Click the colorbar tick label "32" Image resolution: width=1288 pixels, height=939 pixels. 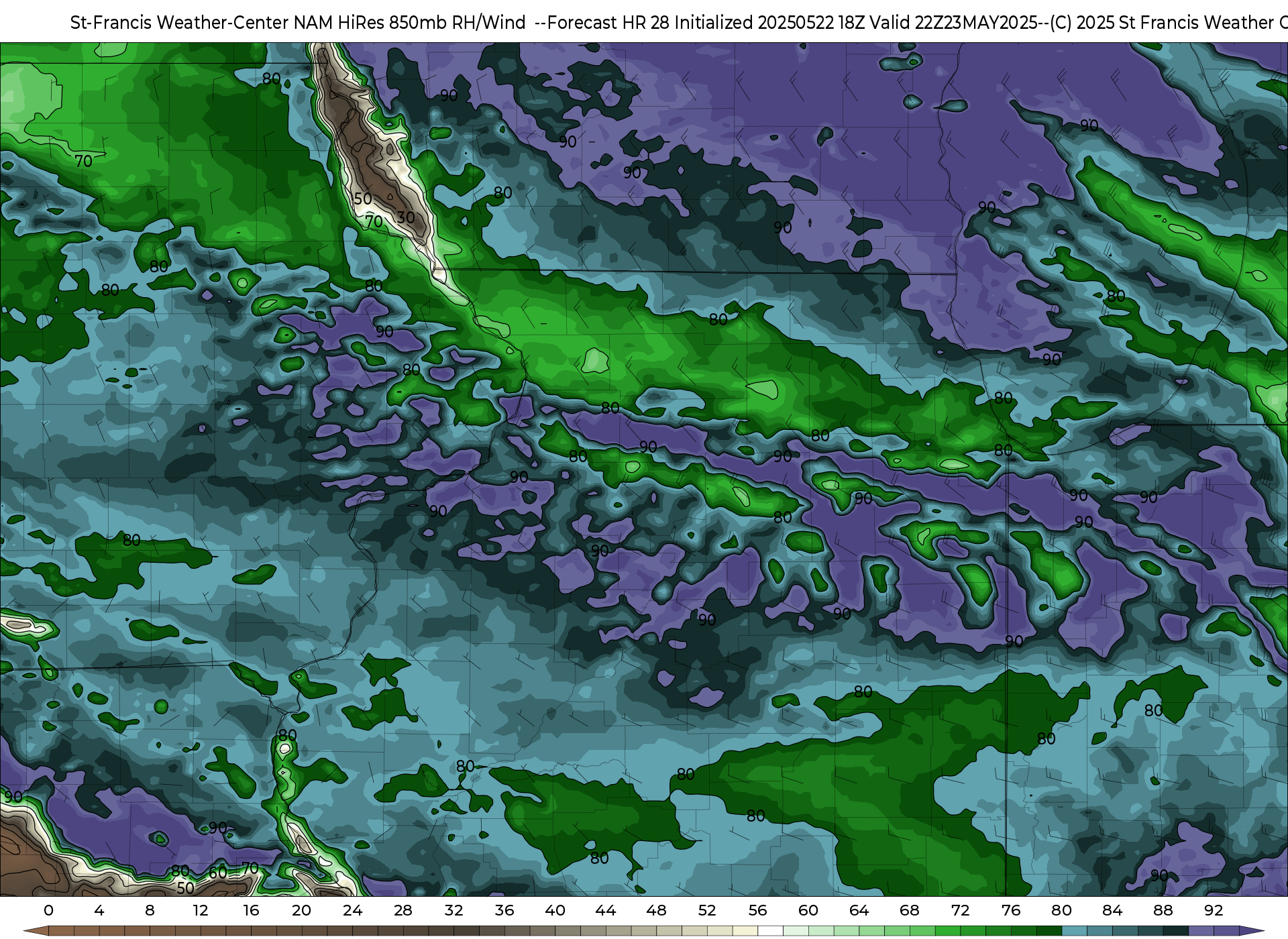[x=453, y=910]
